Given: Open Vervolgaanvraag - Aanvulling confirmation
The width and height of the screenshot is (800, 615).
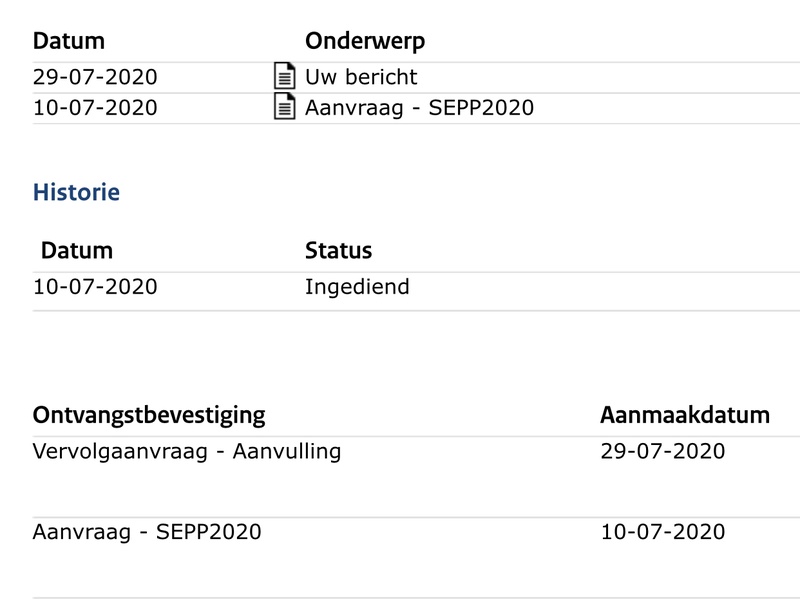Looking at the screenshot, I should point(187,451).
